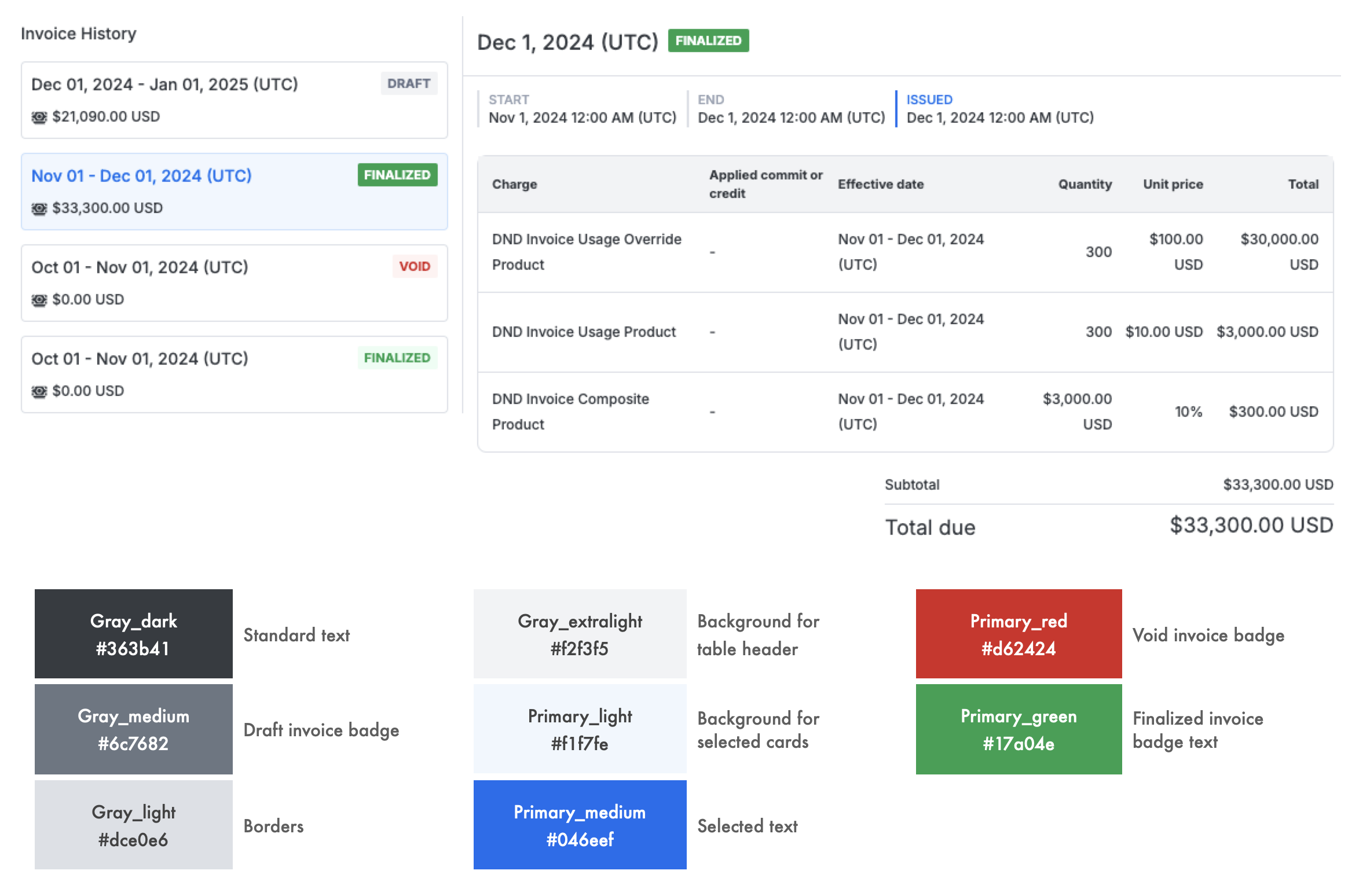Click money icon on the VOID invoice card
Viewport: 1370px width, 896px height.
39,300
